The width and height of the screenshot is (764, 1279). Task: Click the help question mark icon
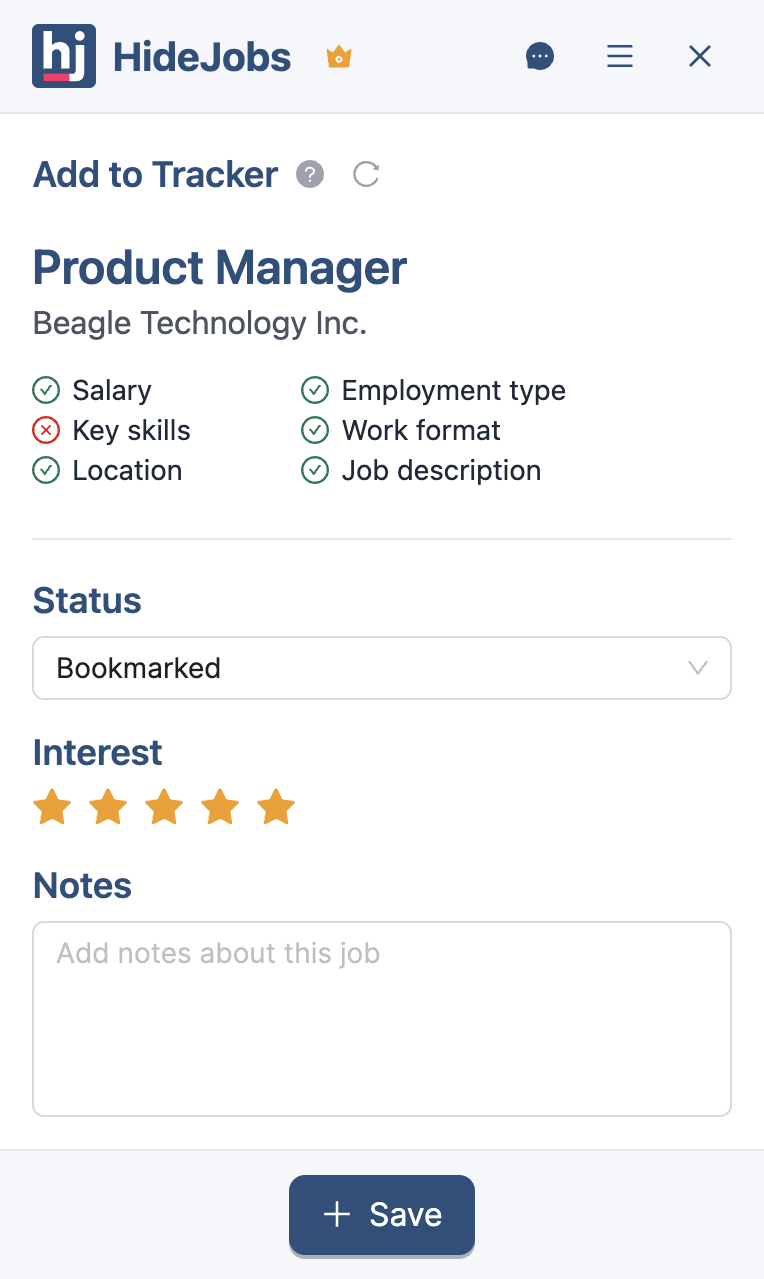tap(310, 174)
